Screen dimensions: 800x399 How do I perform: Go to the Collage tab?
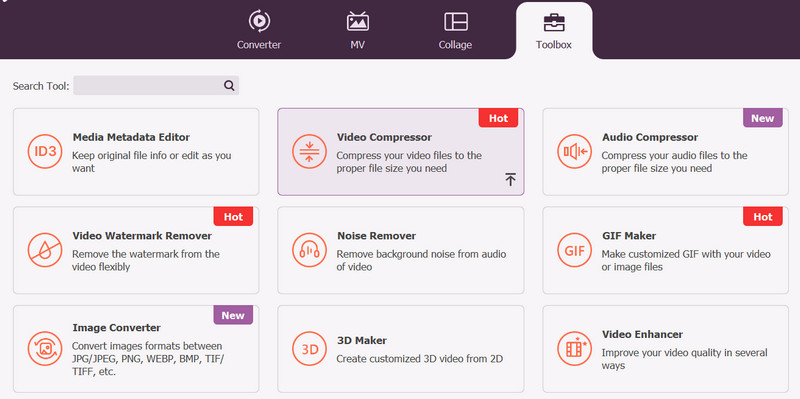pos(455,31)
